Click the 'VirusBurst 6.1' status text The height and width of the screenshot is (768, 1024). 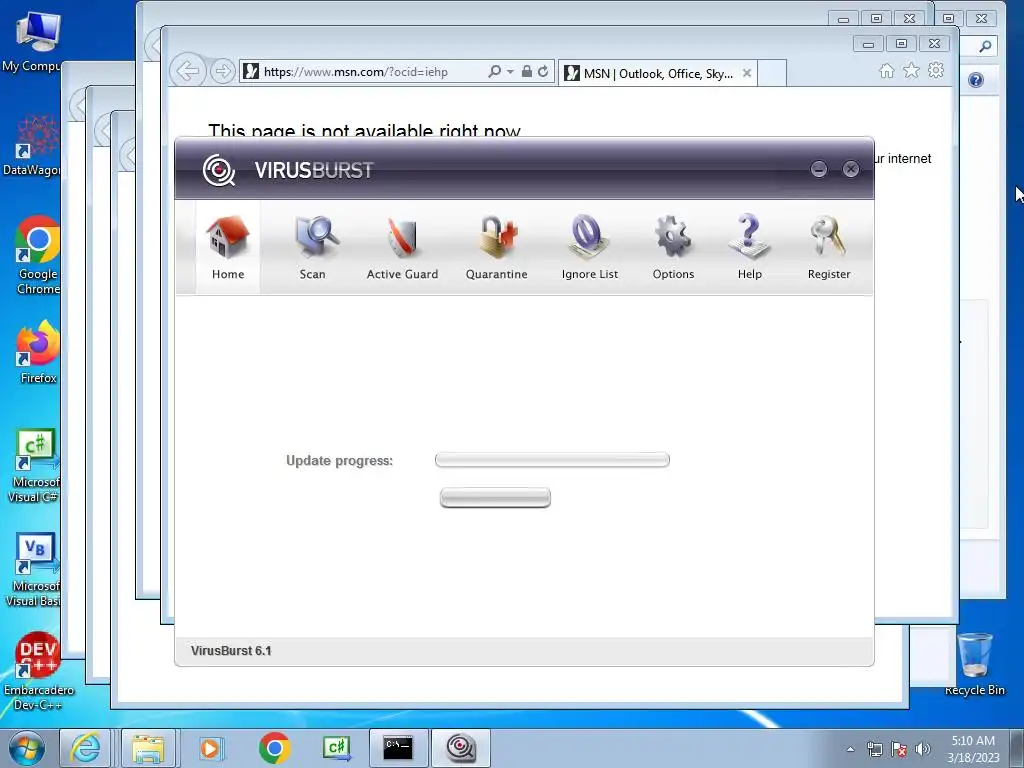pyautogui.click(x=231, y=651)
